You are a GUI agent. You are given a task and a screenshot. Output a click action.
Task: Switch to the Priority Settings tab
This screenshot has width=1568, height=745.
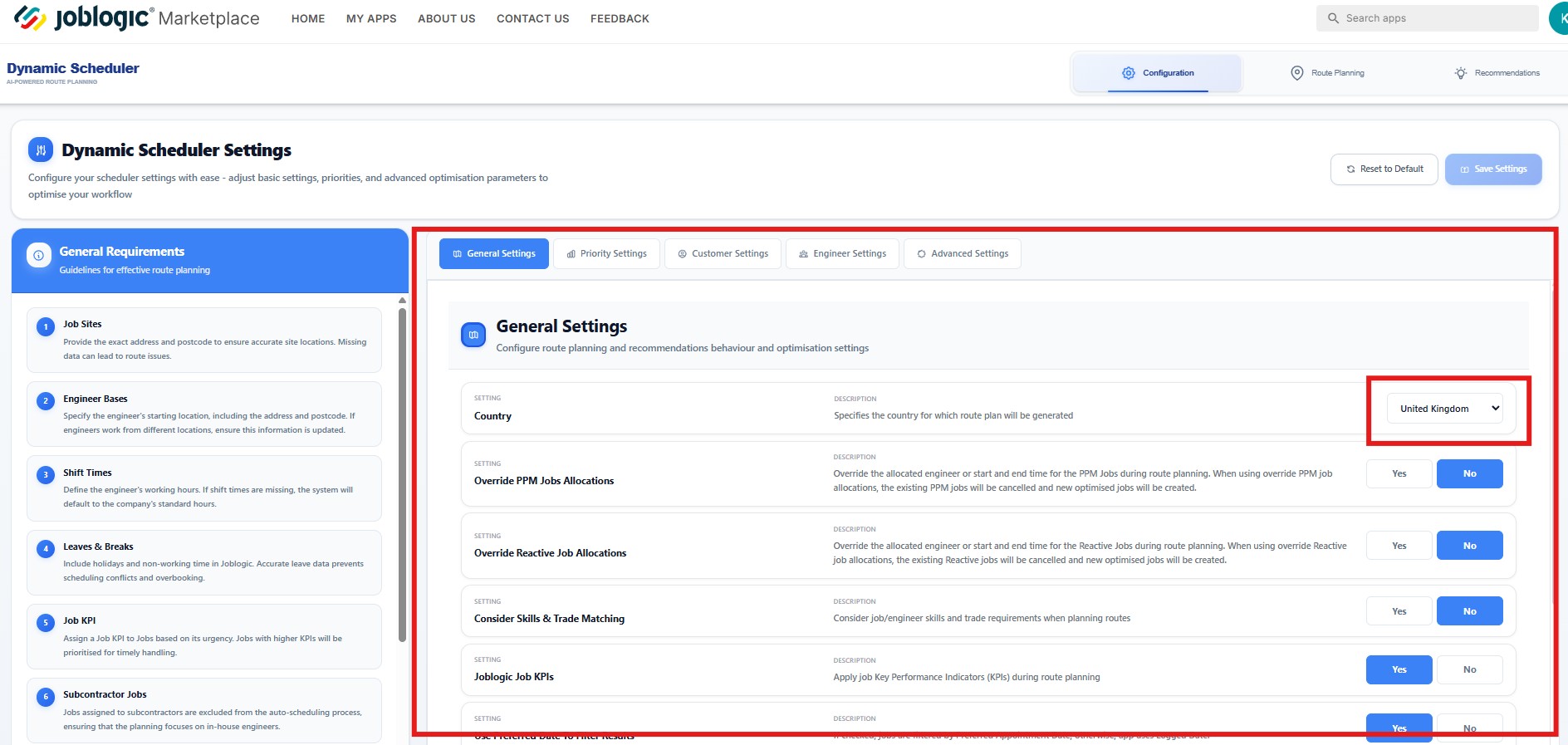pyautogui.click(x=606, y=253)
